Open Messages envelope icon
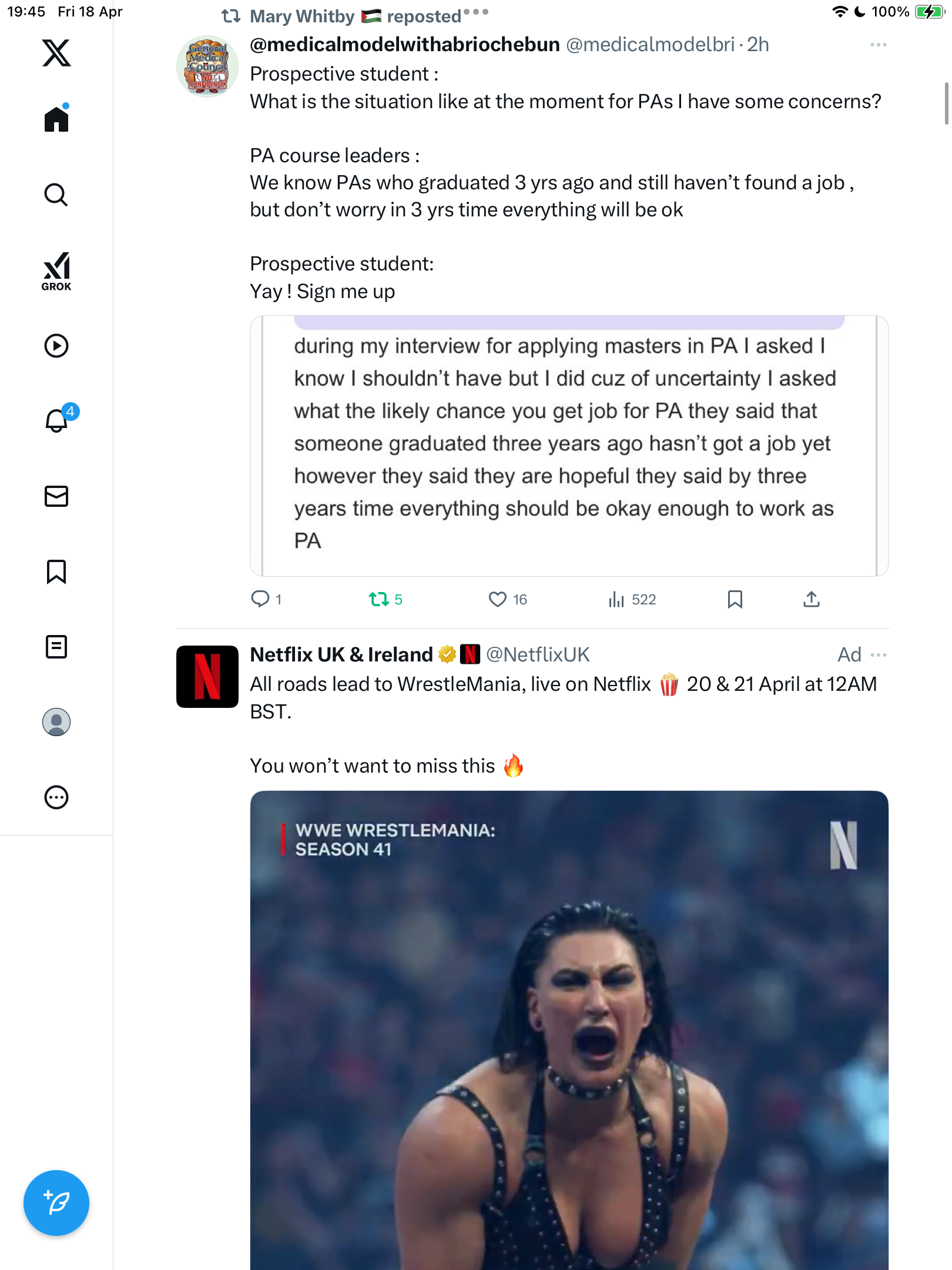The image size is (952, 1270). click(x=56, y=496)
